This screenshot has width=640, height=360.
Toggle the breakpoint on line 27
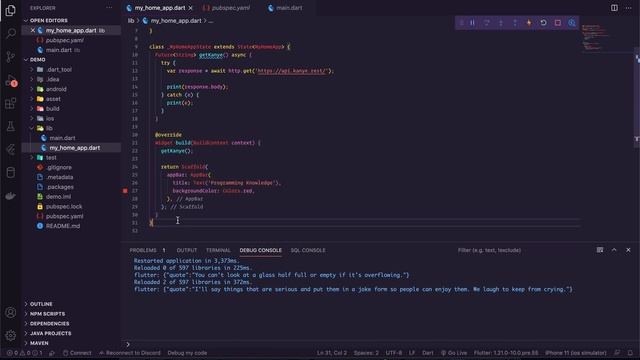point(125,191)
